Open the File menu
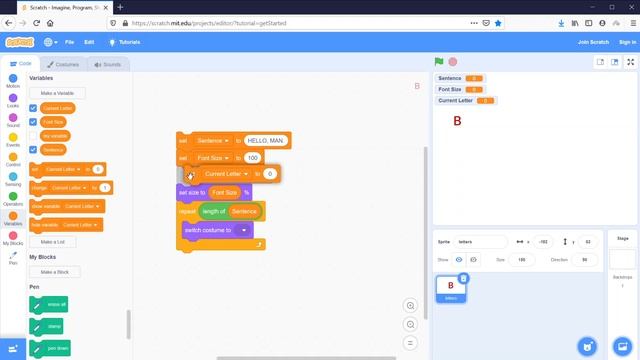Image resolution: width=640 pixels, height=360 pixels. pos(69,42)
